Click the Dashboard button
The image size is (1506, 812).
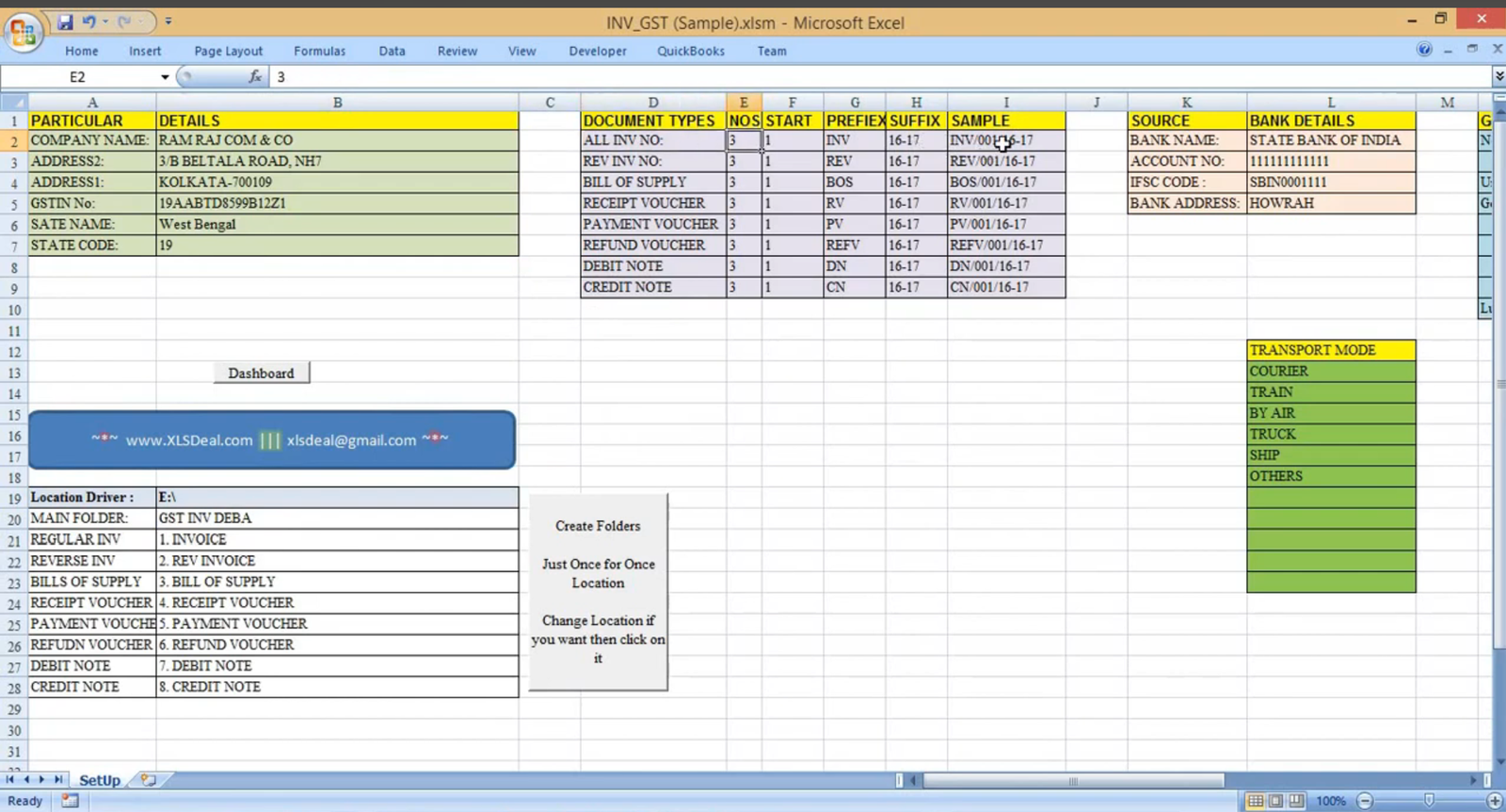coord(261,374)
